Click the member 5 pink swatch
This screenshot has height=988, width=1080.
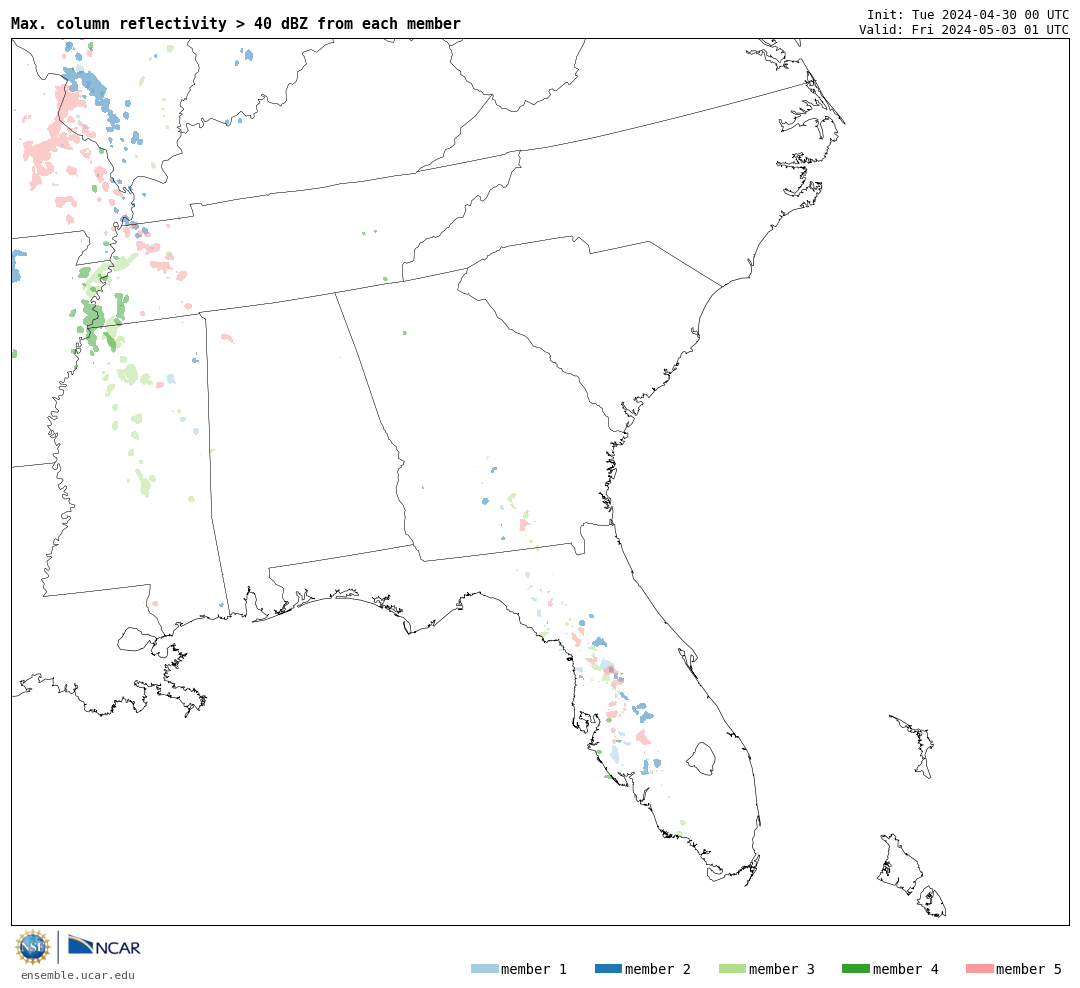[x=979, y=968]
